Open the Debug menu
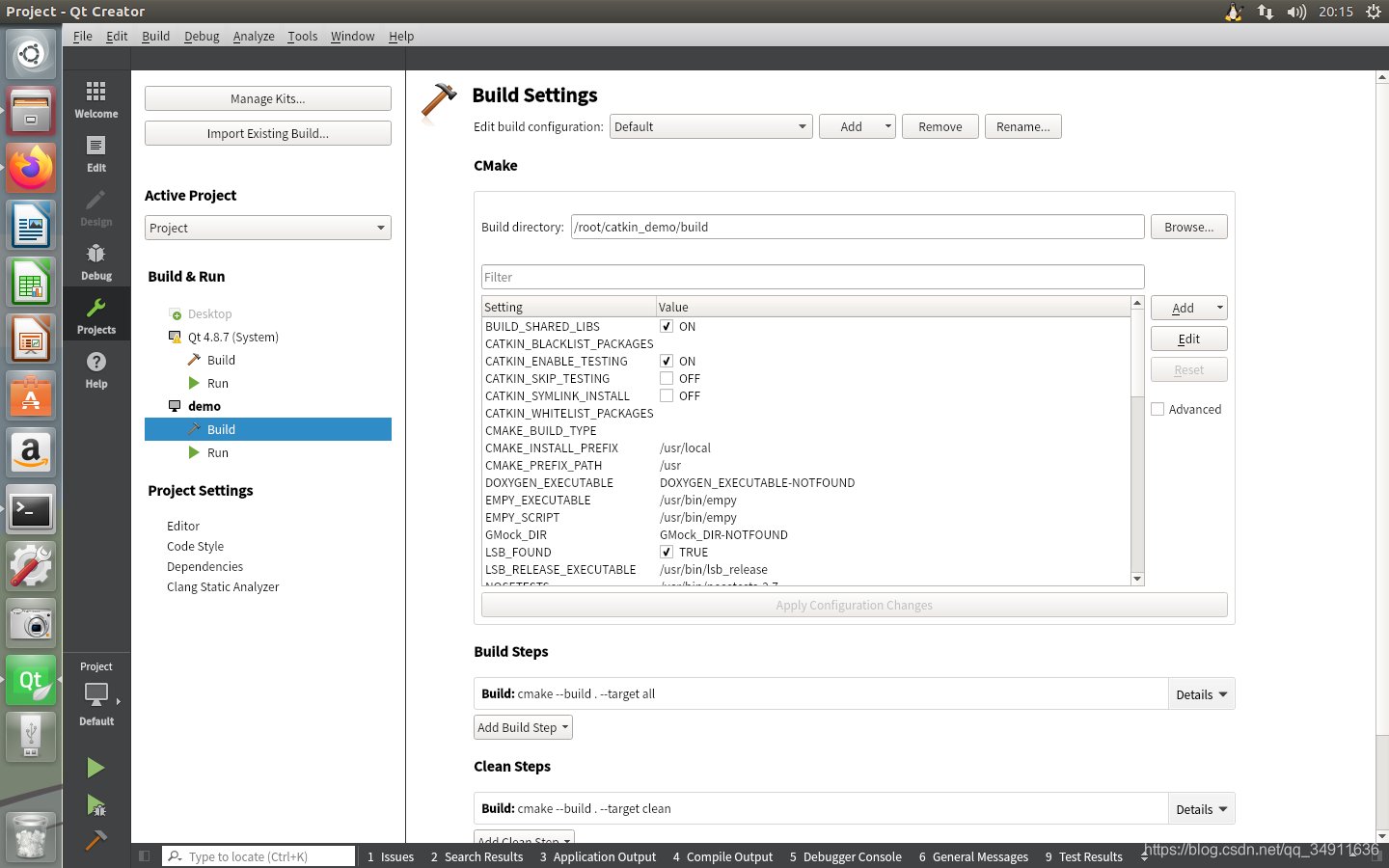1389x868 pixels. tap(202, 36)
